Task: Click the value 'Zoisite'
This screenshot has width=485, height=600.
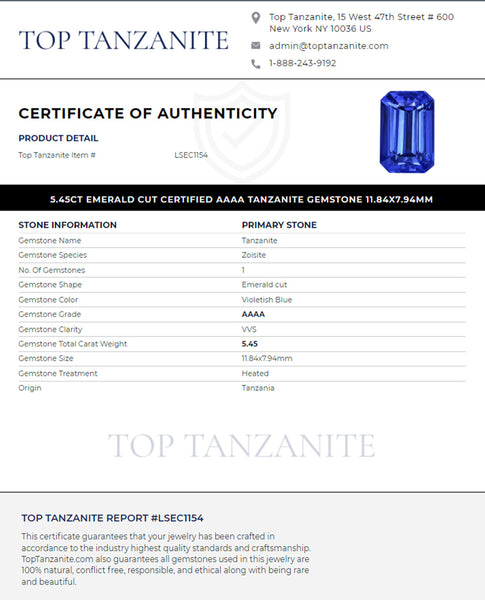Action: click(x=253, y=255)
